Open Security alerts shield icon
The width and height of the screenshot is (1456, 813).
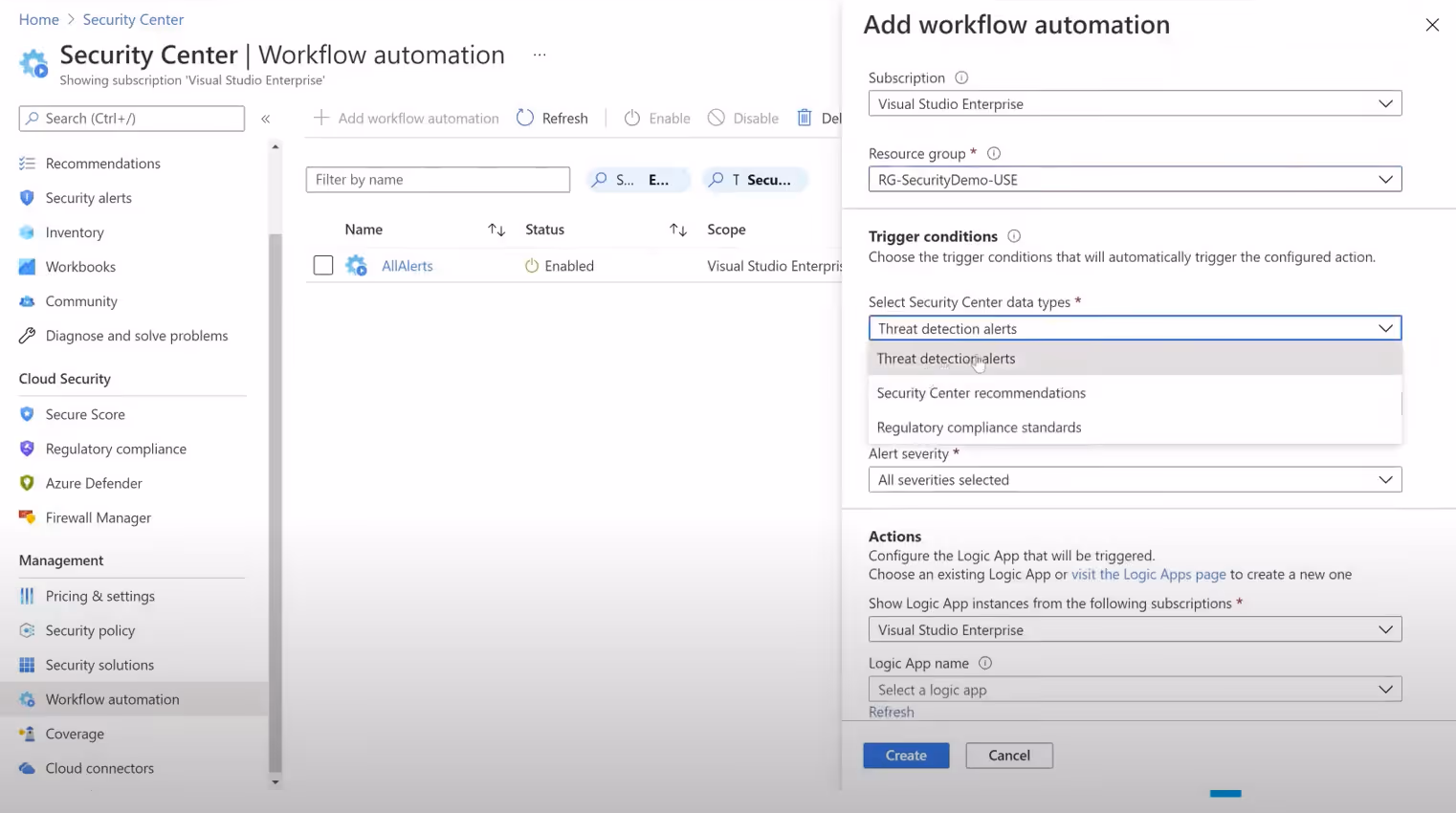(27, 198)
